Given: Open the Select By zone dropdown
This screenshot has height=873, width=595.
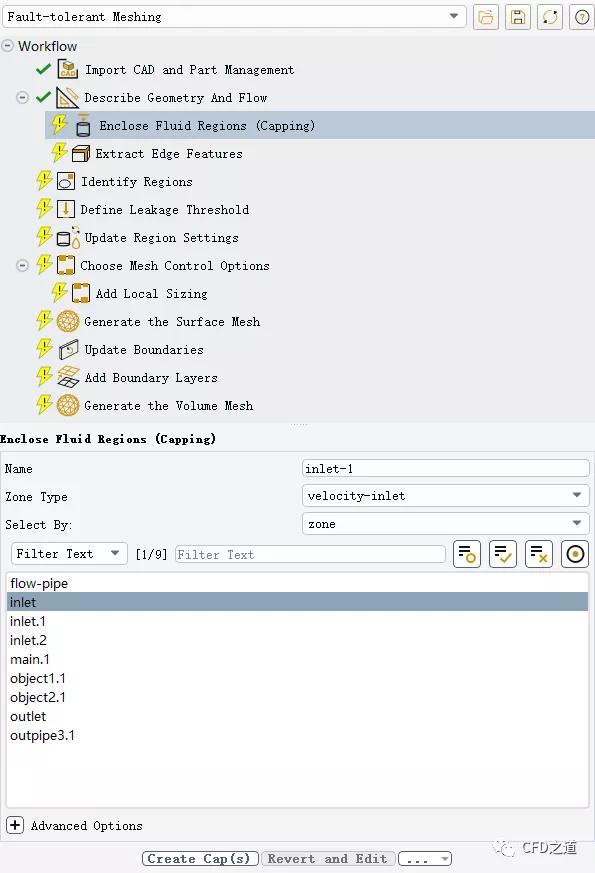Looking at the screenshot, I should coord(445,523).
